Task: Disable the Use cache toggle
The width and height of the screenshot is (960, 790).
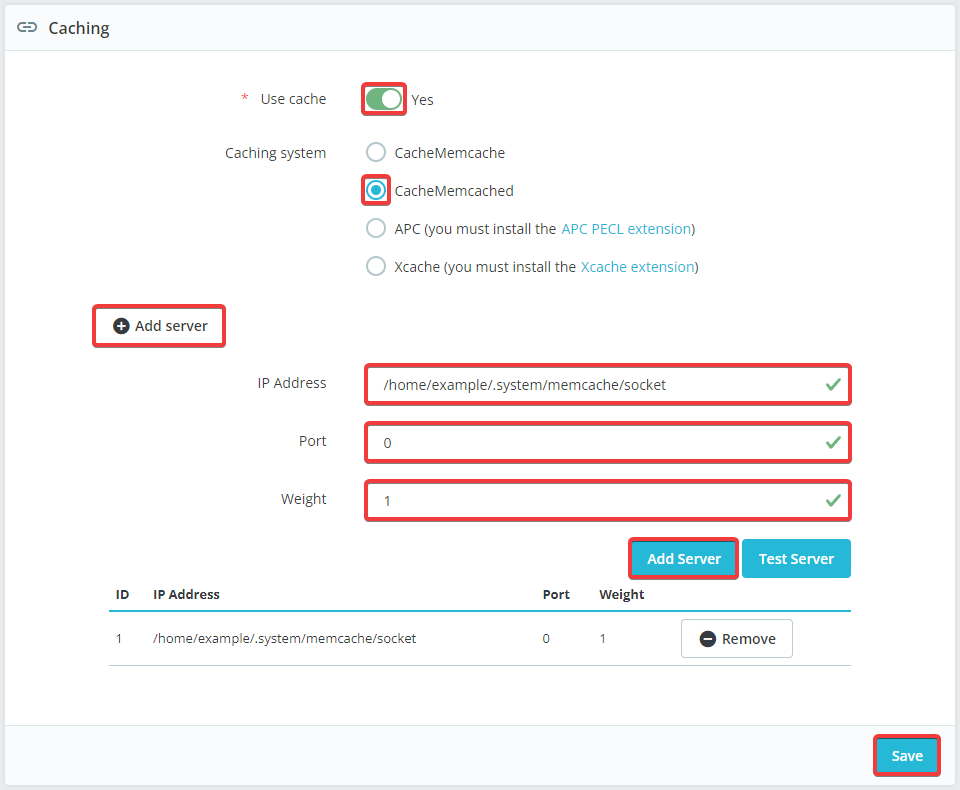Action: pyautogui.click(x=384, y=99)
